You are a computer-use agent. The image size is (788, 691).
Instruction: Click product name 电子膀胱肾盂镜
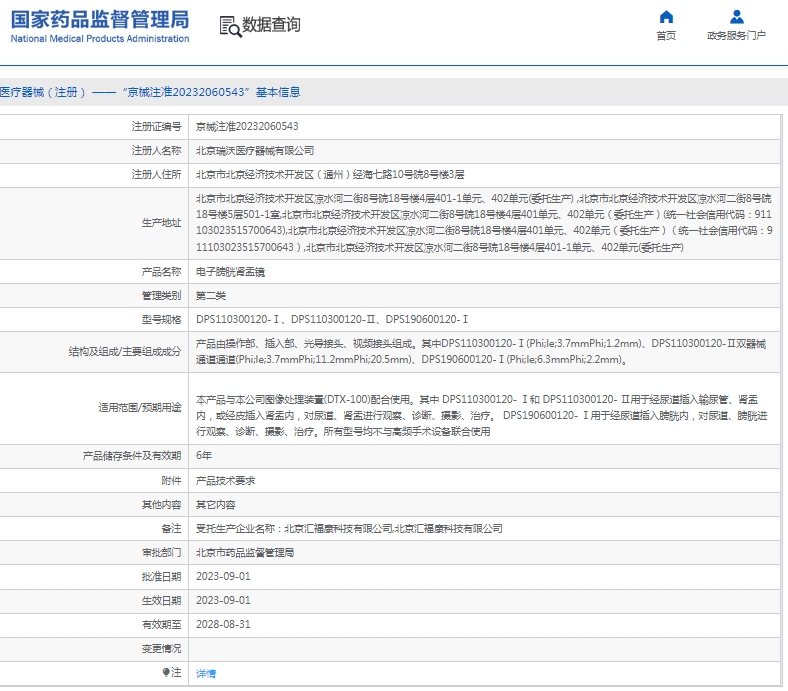pos(230,272)
